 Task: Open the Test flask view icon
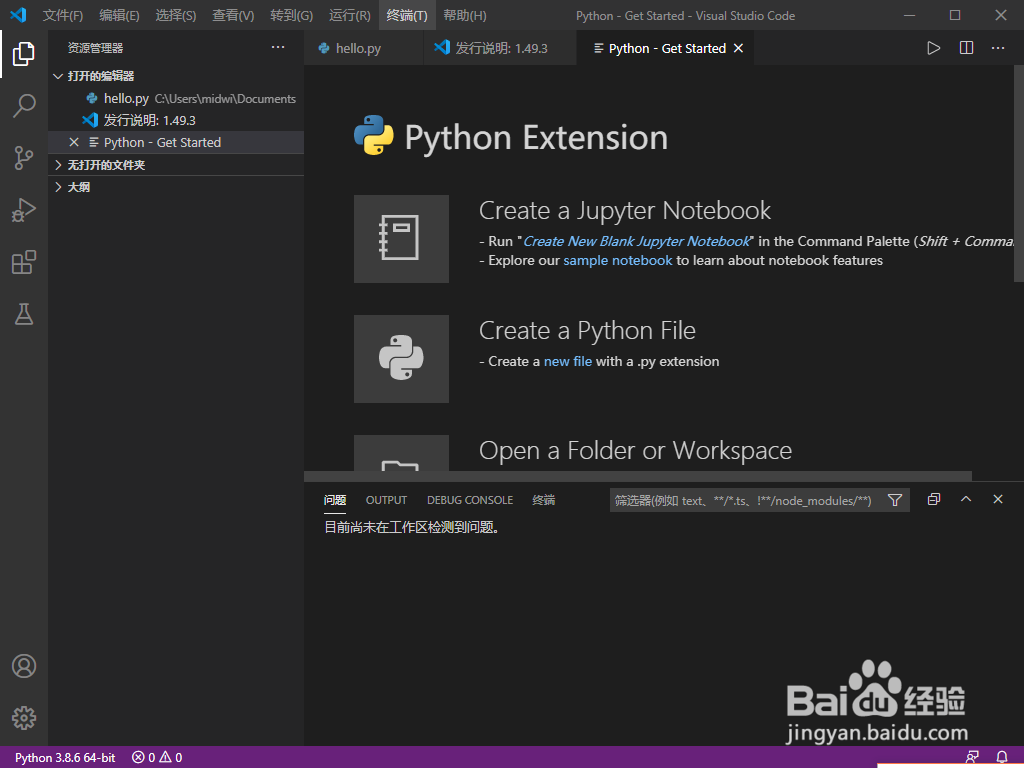[x=24, y=314]
